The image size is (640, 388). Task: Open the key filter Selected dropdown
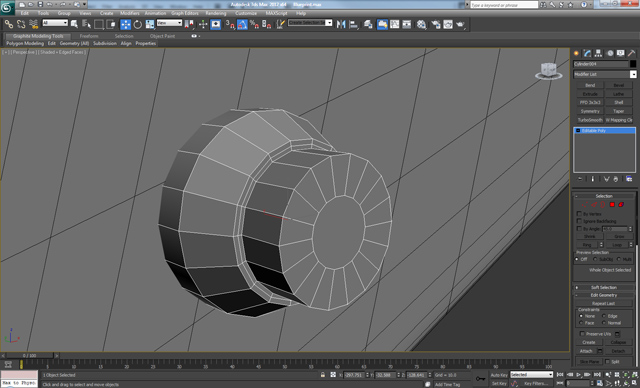point(531,375)
